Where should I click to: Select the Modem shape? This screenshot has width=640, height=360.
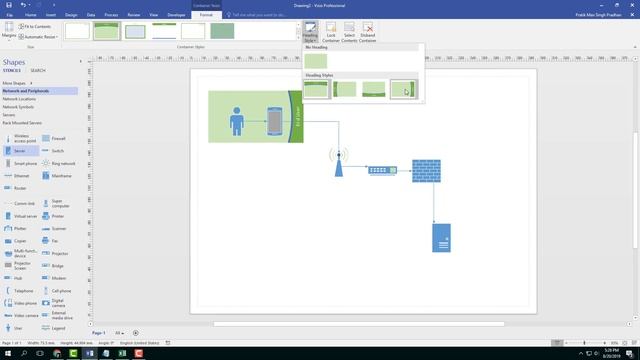click(x=54, y=278)
